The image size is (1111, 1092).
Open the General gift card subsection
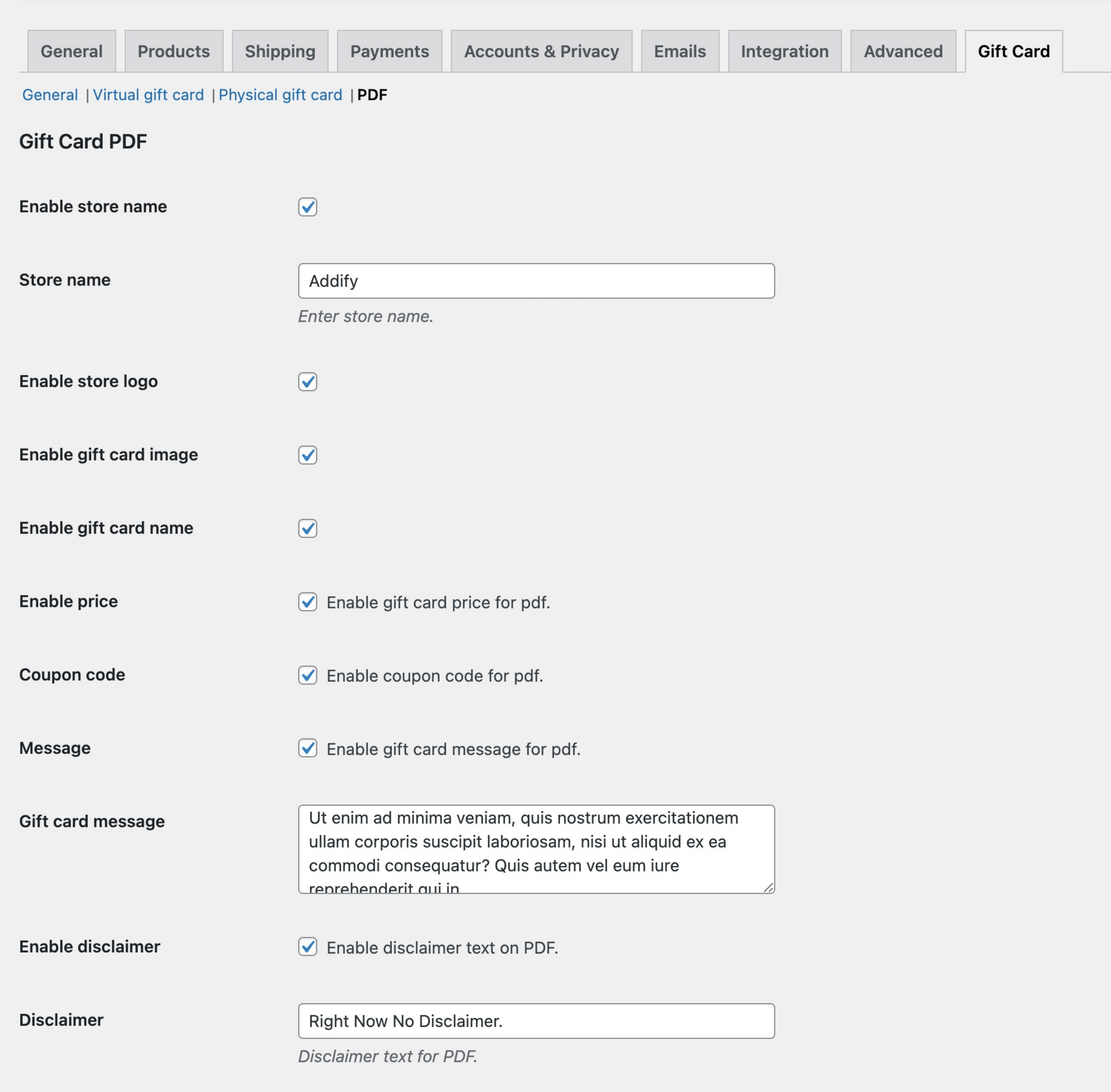click(50, 95)
